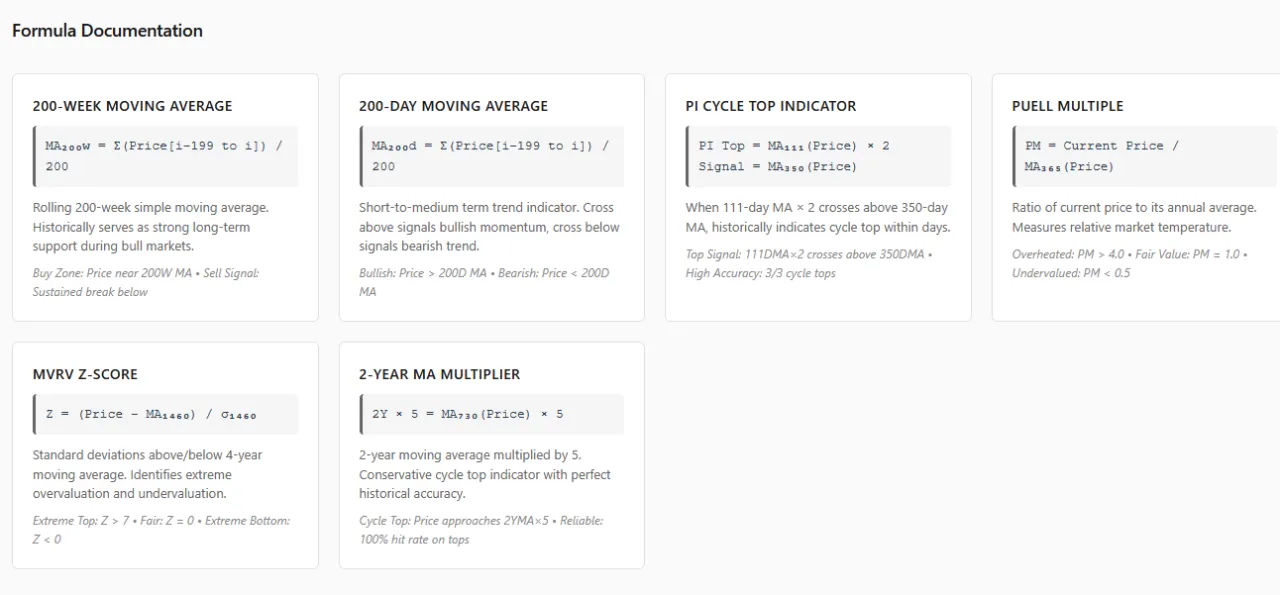Viewport: 1280px width, 595px height.
Task: Click the Top Signal 111DMA×2 note
Action: coord(808,263)
